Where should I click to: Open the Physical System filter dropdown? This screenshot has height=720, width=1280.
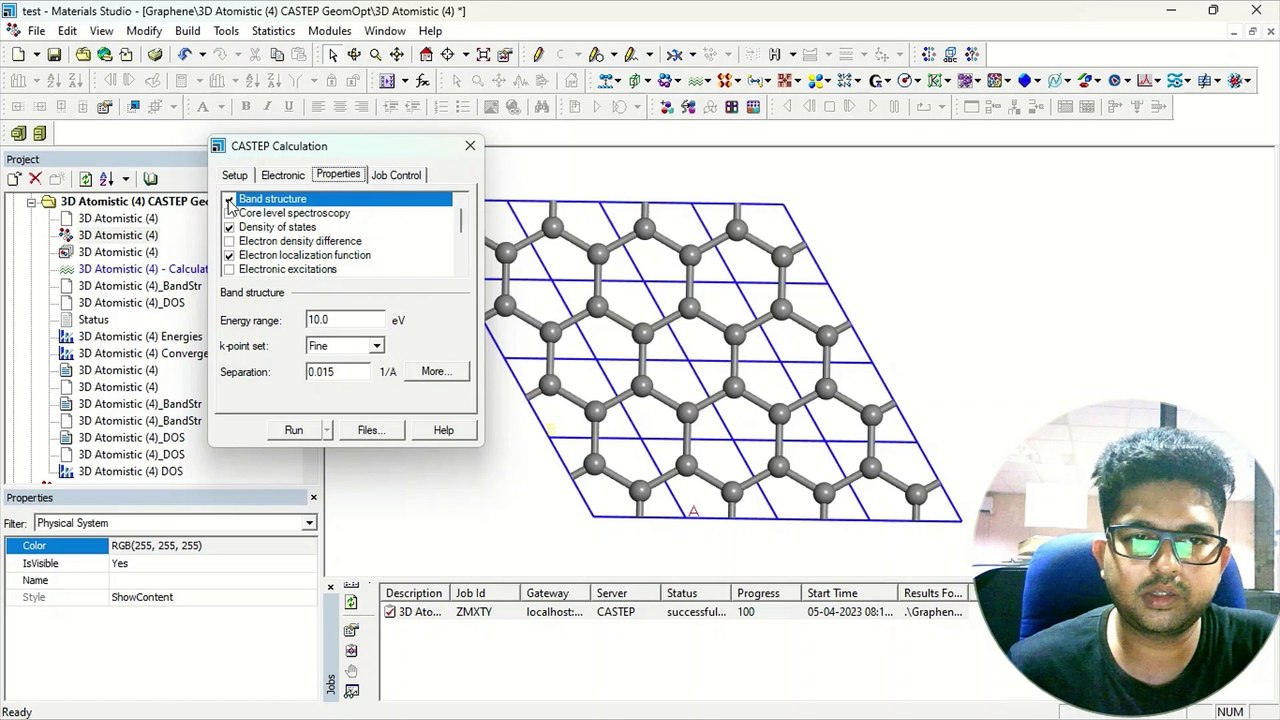click(309, 523)
